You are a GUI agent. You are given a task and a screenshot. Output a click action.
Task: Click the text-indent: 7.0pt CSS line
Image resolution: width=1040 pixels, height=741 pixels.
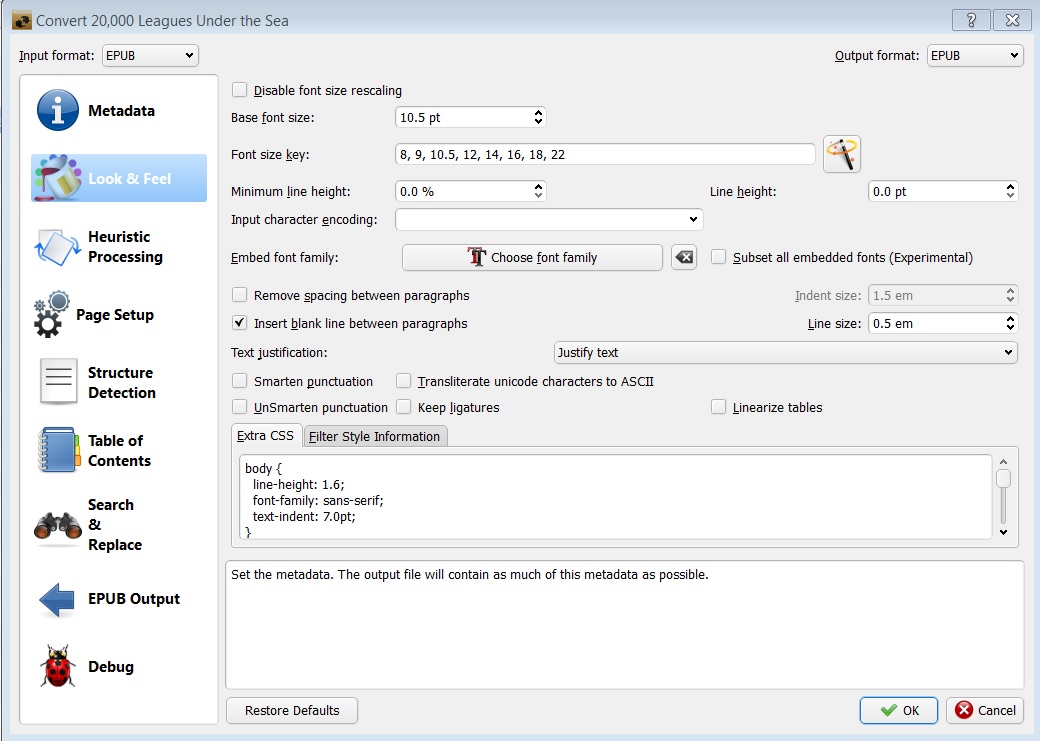(x=304, y=517)
